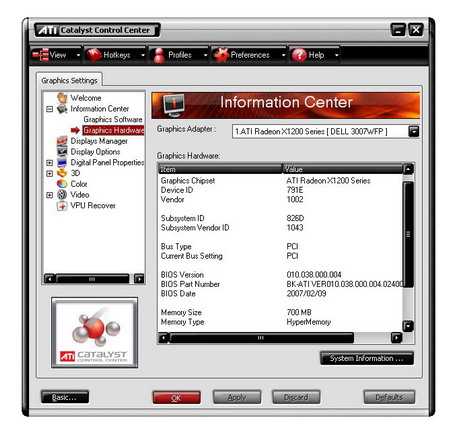Restore settings with Defaults button

tap(389, 397)
